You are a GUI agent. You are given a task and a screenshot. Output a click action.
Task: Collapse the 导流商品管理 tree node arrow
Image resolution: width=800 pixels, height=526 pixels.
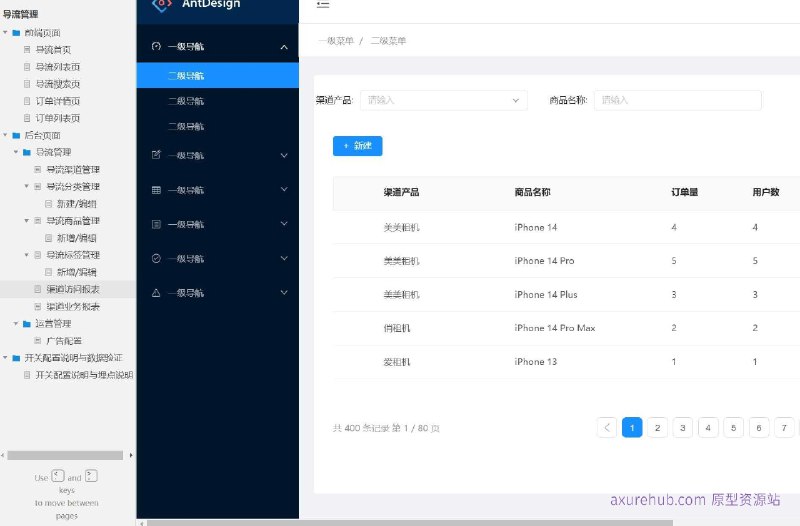27,220
